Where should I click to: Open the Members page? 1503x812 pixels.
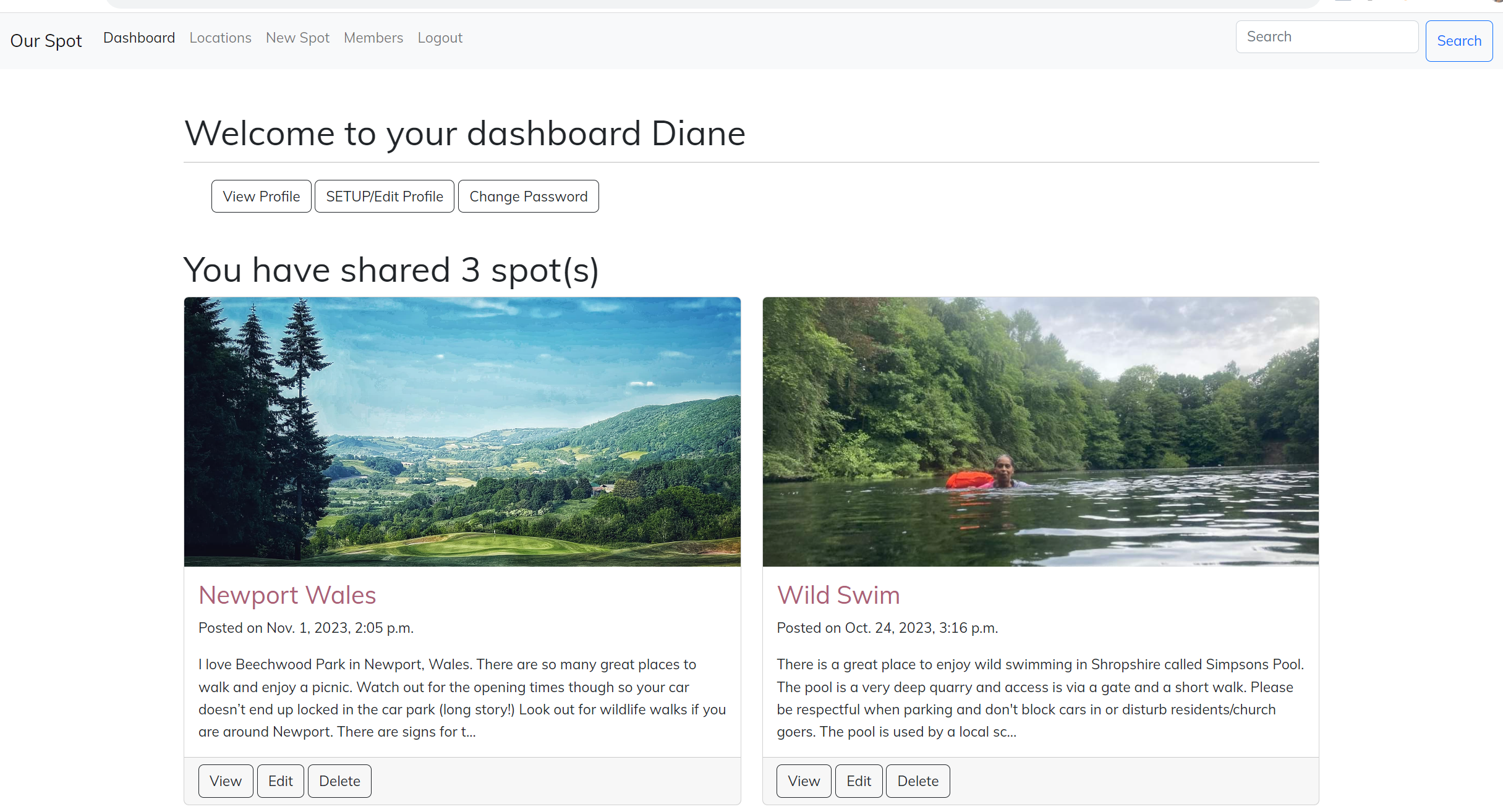tap(373, 38)
